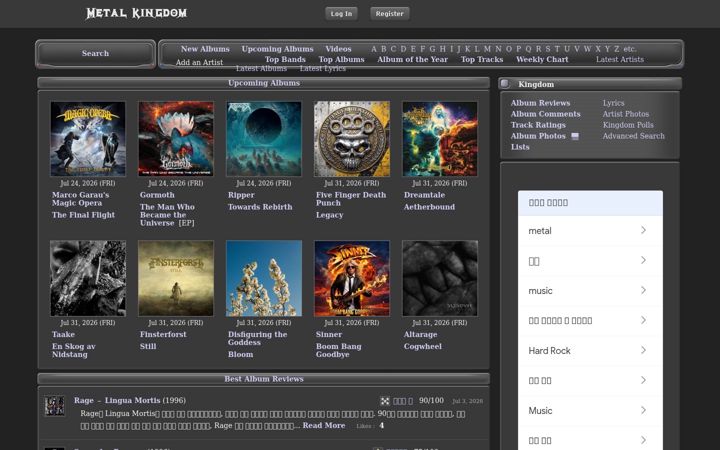Open Finsterforst Still album cover
The height and width of the screenshot is (450, 720).
tap(176, 278)
